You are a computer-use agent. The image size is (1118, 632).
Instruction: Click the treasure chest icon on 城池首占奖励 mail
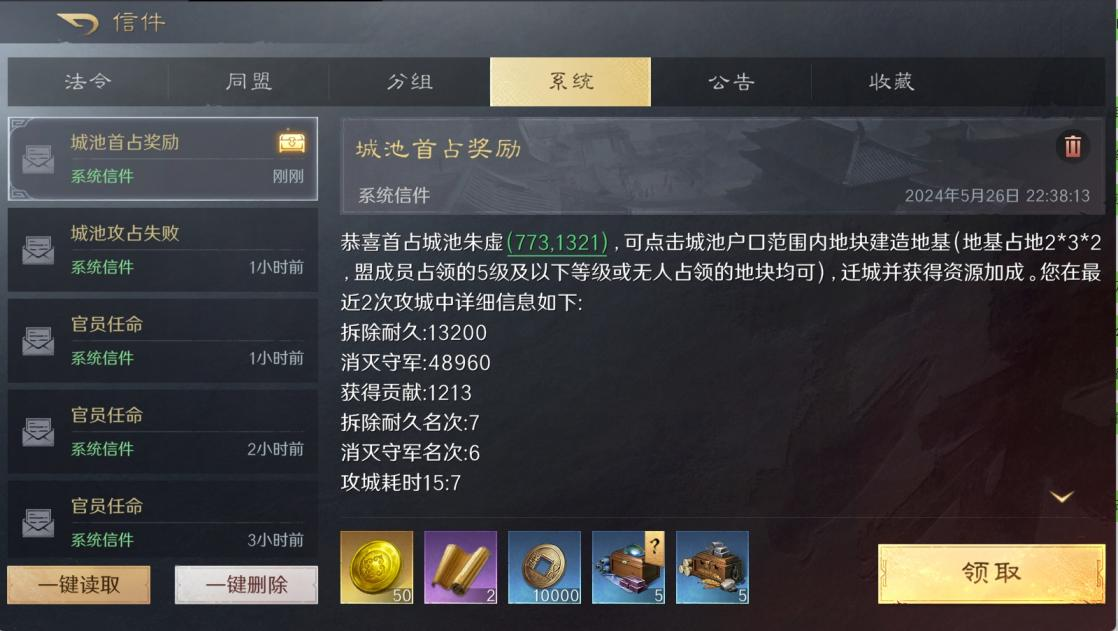(x=292, y=142)
